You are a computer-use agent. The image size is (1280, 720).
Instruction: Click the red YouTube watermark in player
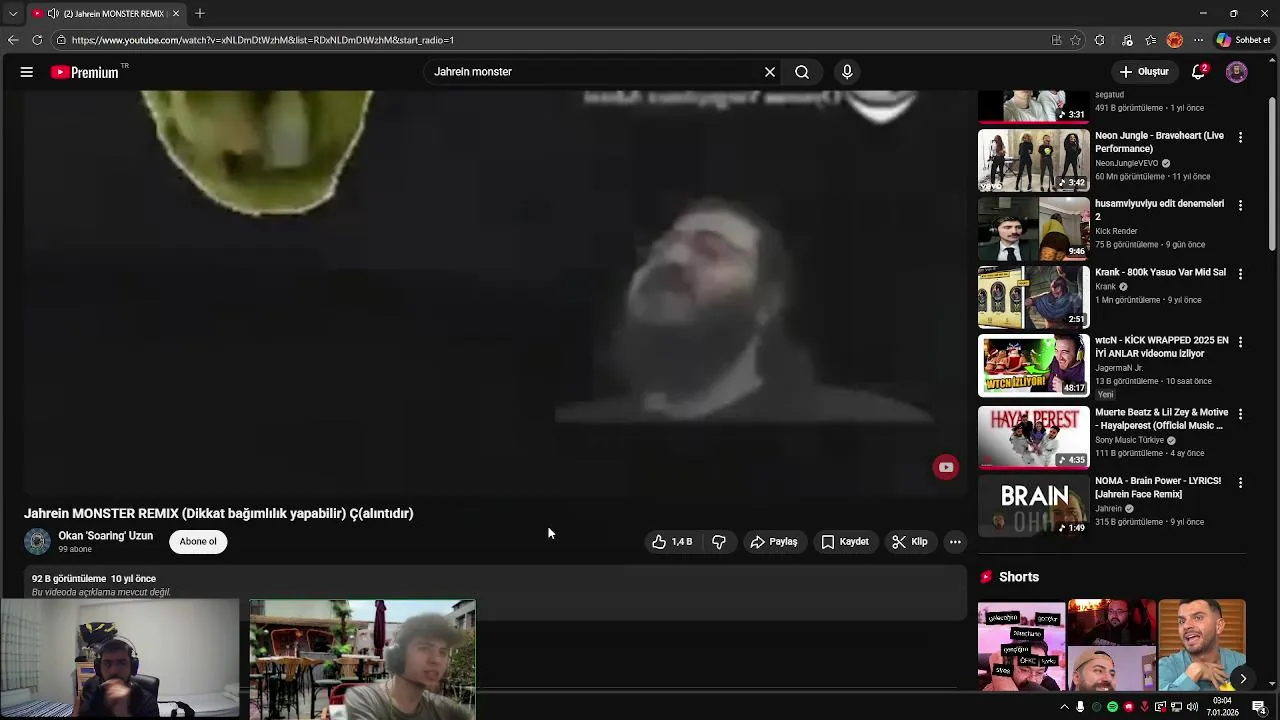(946, 467)
